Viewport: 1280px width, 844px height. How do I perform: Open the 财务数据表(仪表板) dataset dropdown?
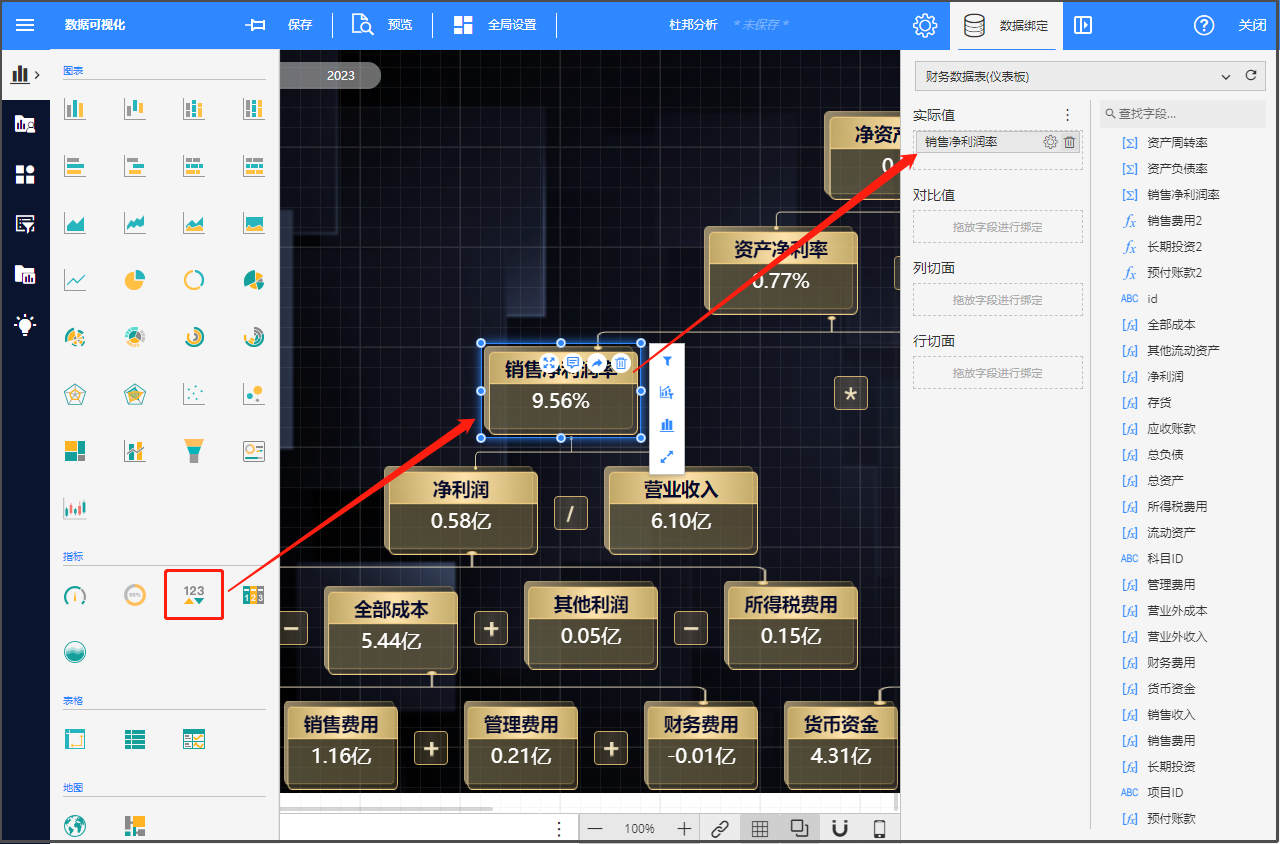(x=1226, y=76)
